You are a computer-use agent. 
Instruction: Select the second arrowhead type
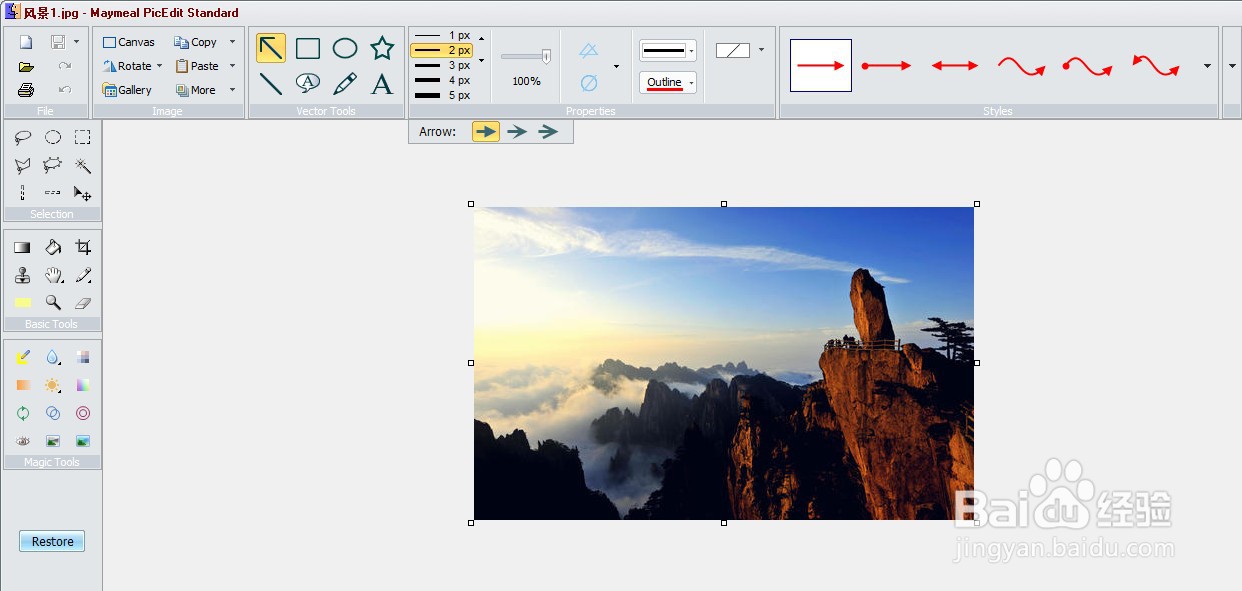tap(517, 131)
